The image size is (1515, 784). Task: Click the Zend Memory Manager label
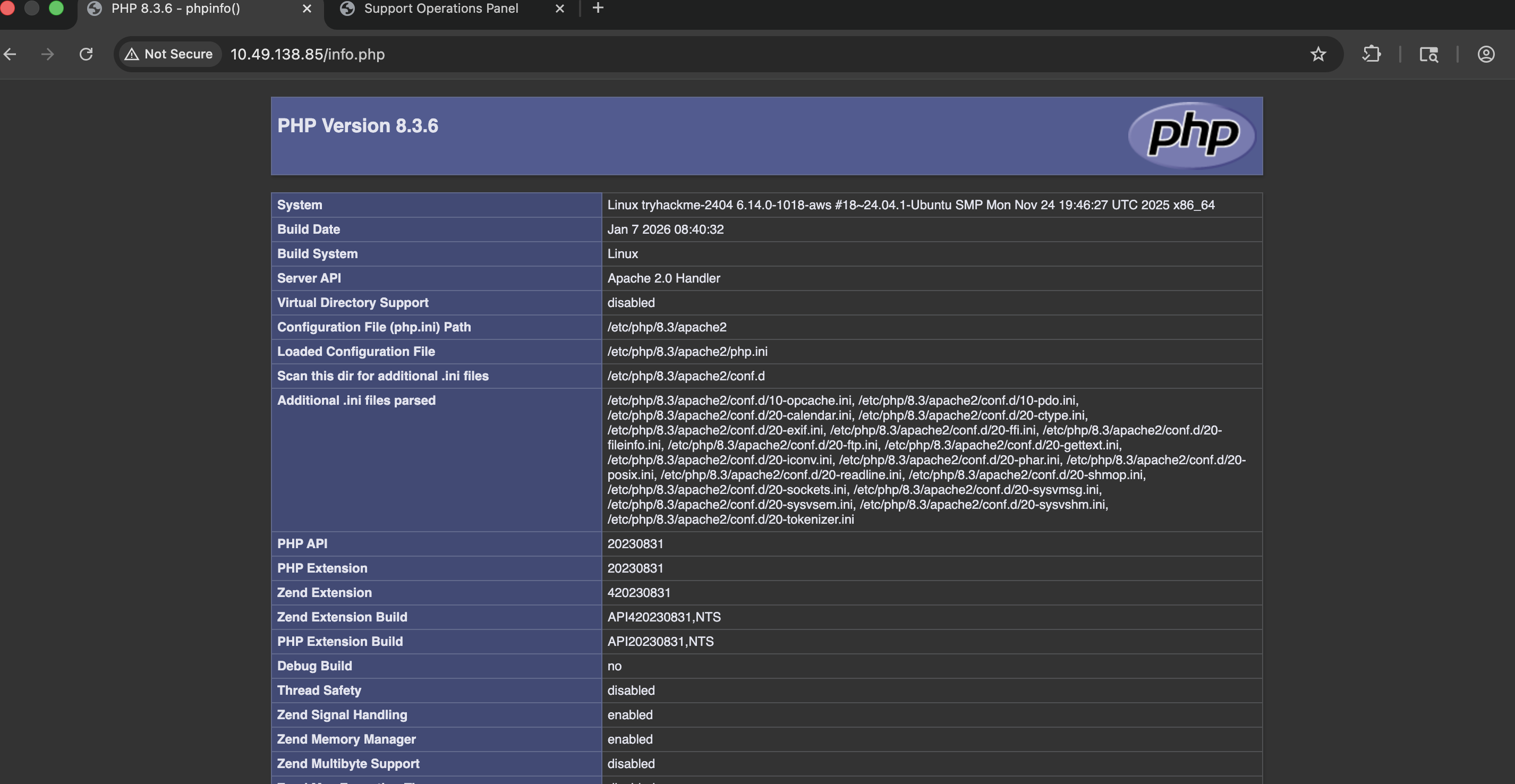[346, 739]
